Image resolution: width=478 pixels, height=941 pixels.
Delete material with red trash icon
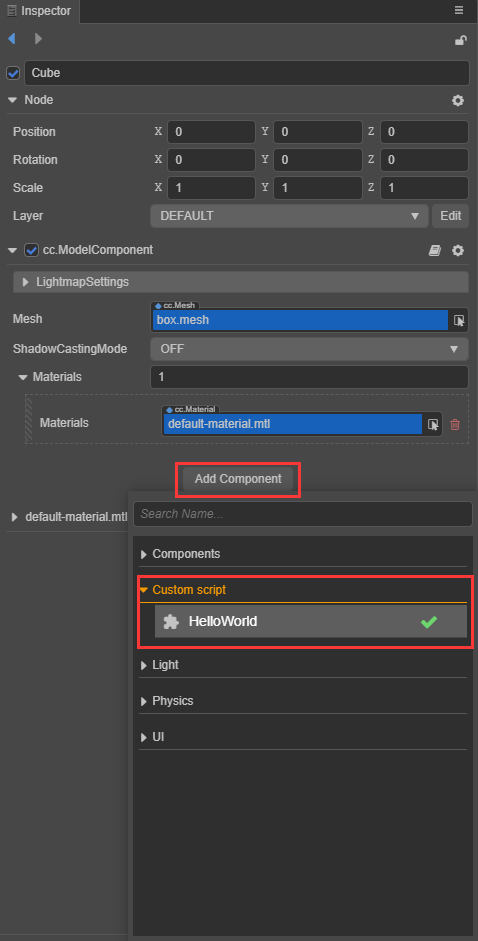(455, 424)
